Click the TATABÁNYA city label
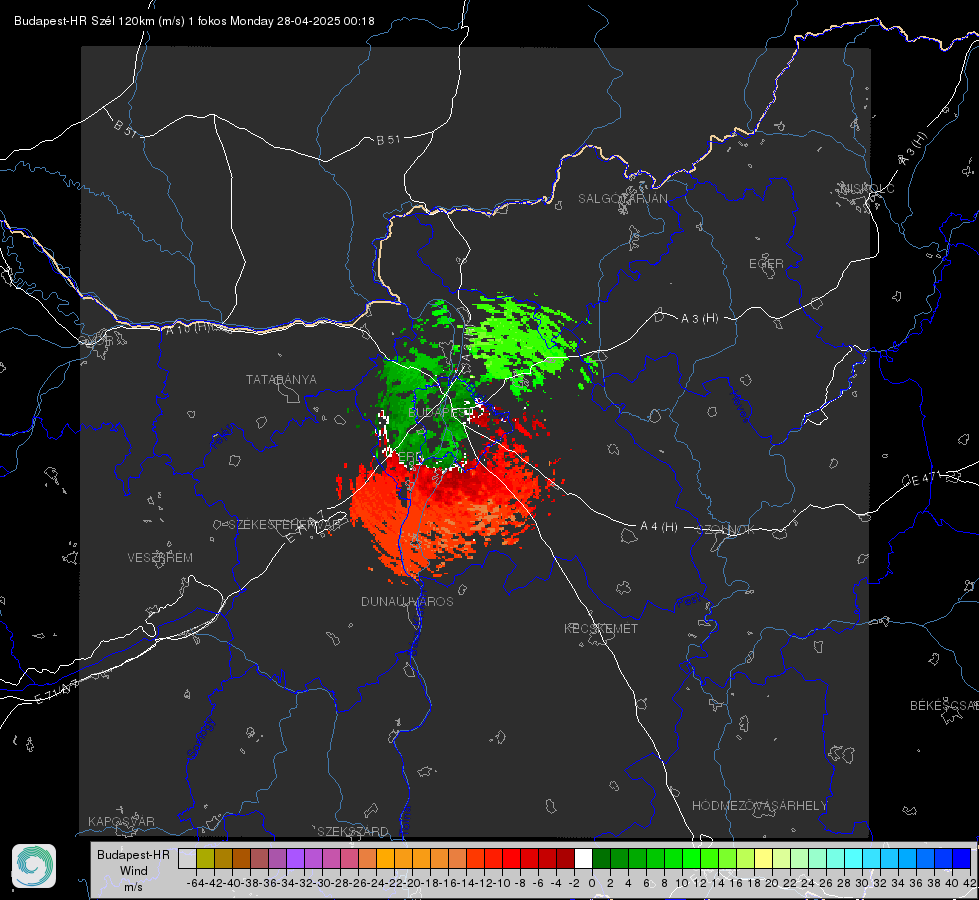 tap(281, 380)
